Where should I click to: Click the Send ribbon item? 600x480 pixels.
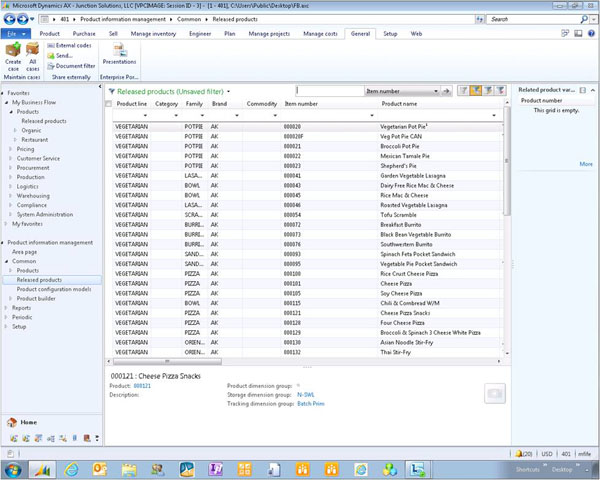63,56
